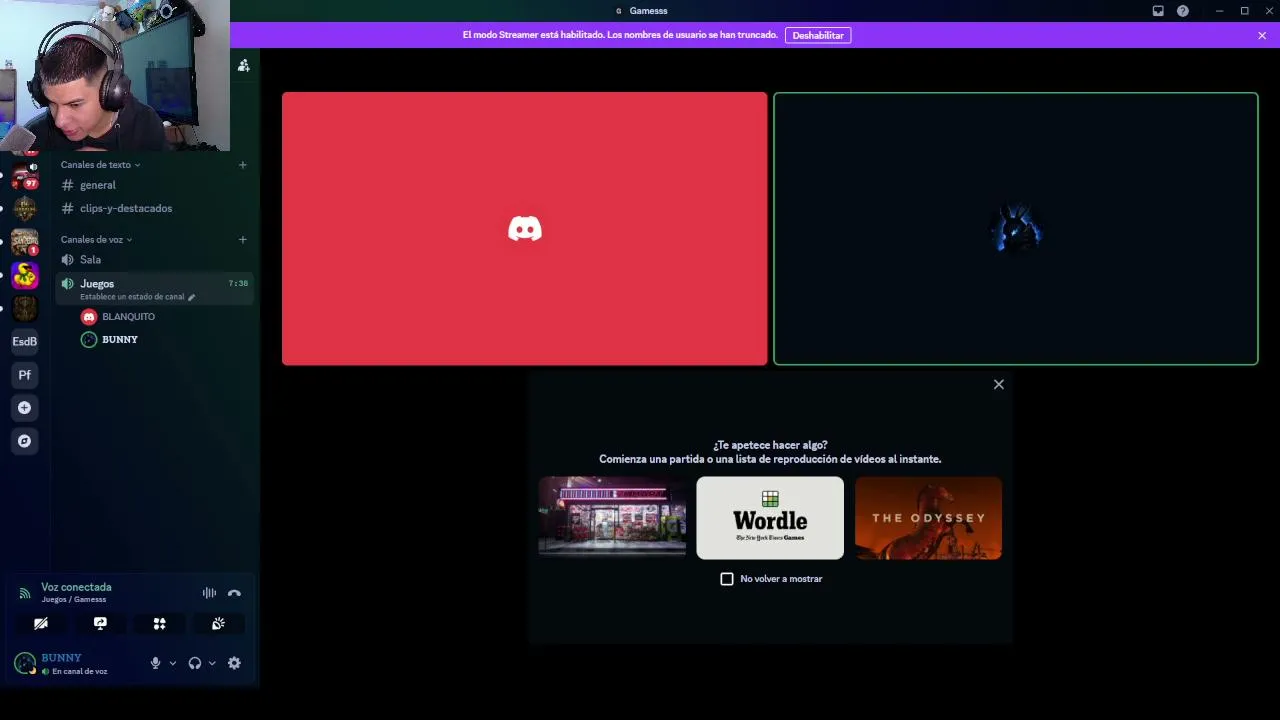Launch the Wordle activity card
1280x720 pixels.
pyautogui.click(x=770, y=518)
